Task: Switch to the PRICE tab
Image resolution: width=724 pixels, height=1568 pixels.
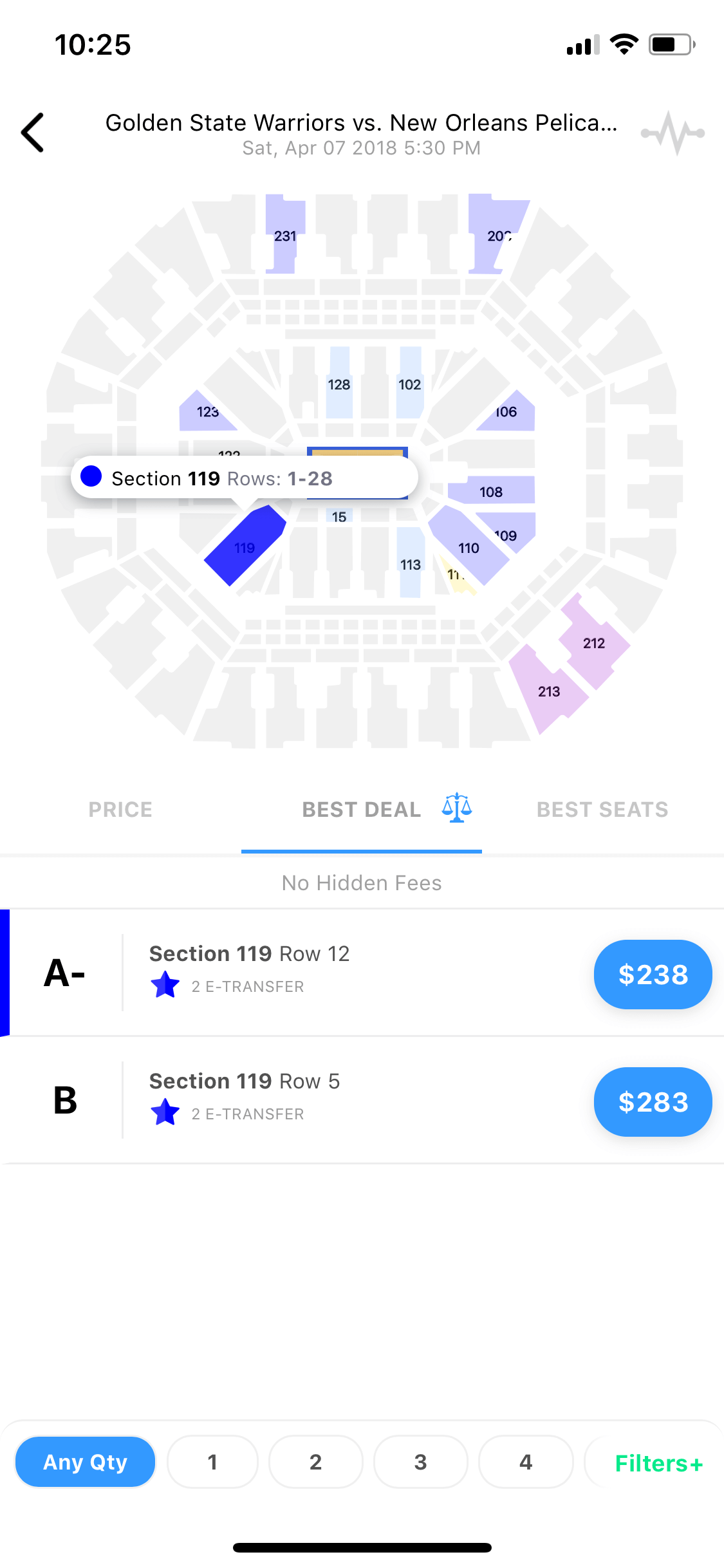Action: click(120, 809)
